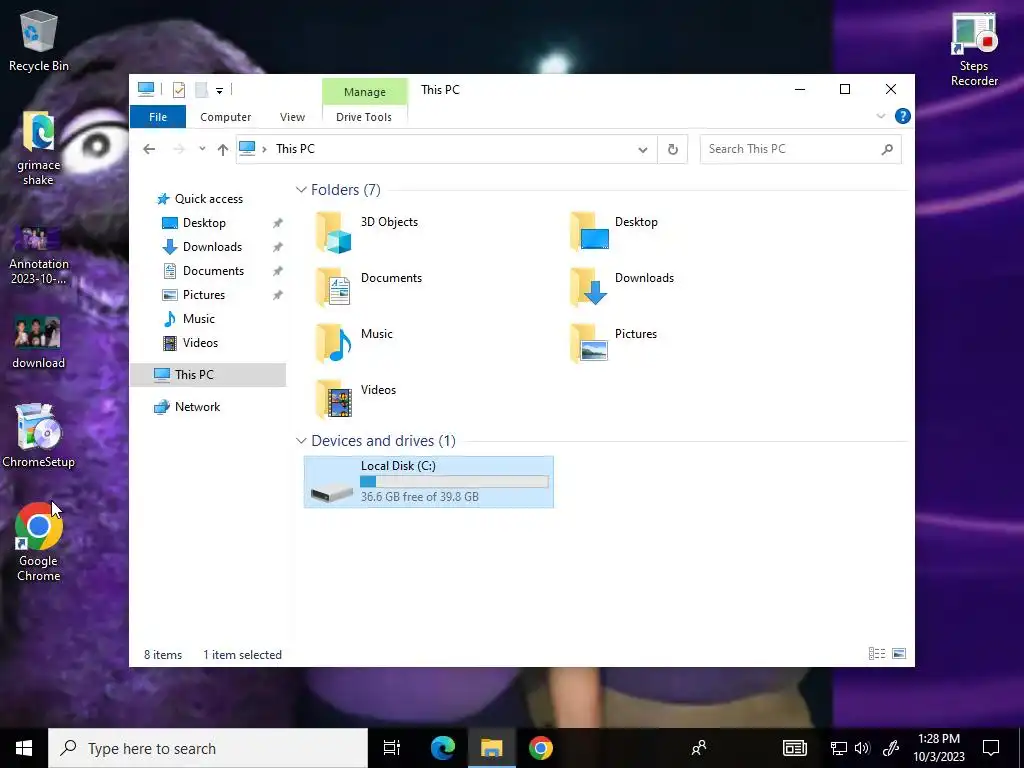Unpin Desktop using its pin icon
This screenshot has width=1024, height=768.
pos(278,223)
